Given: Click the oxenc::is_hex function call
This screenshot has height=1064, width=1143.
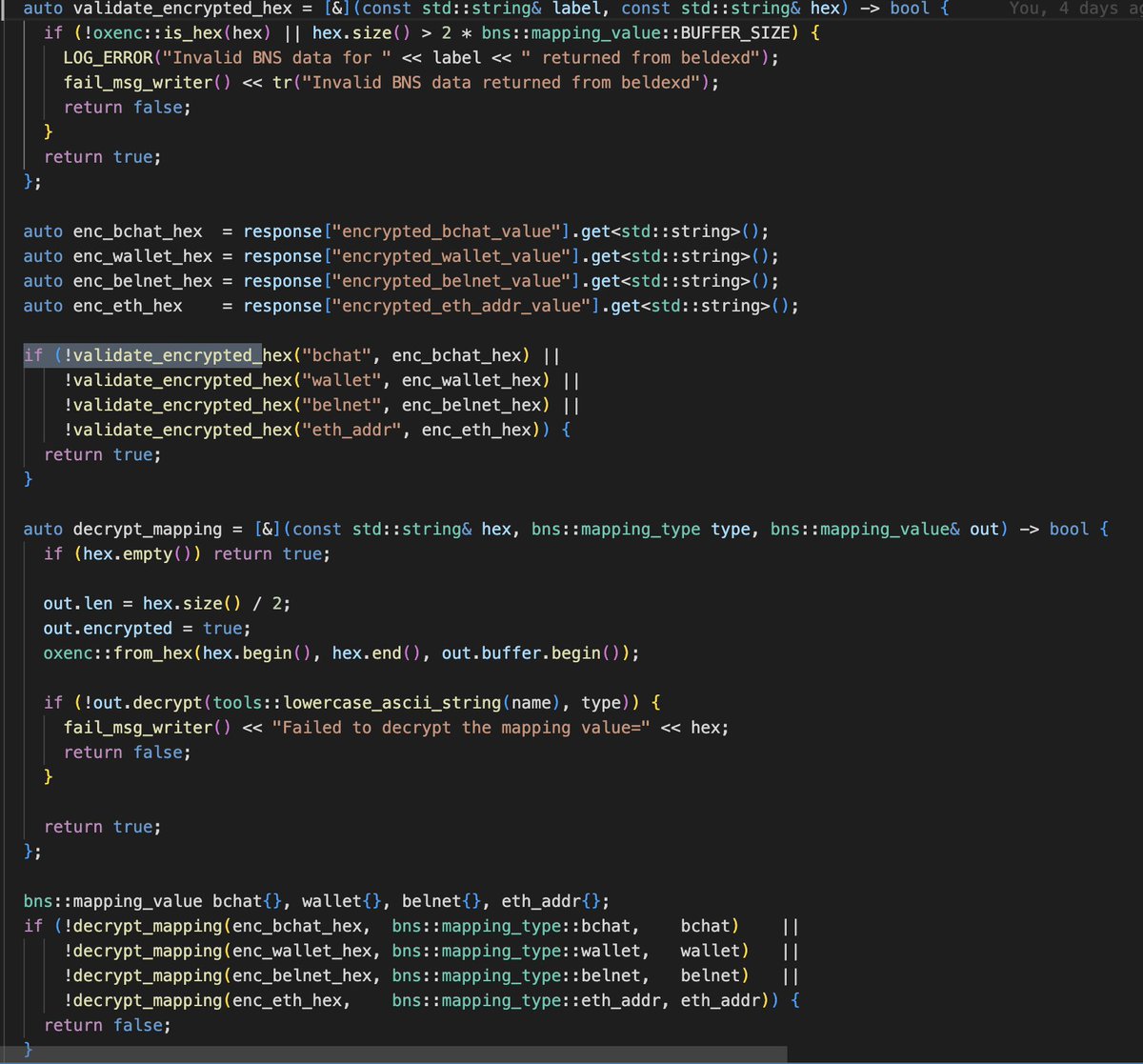Looking at the screenshot, I should tap(176, 32).
